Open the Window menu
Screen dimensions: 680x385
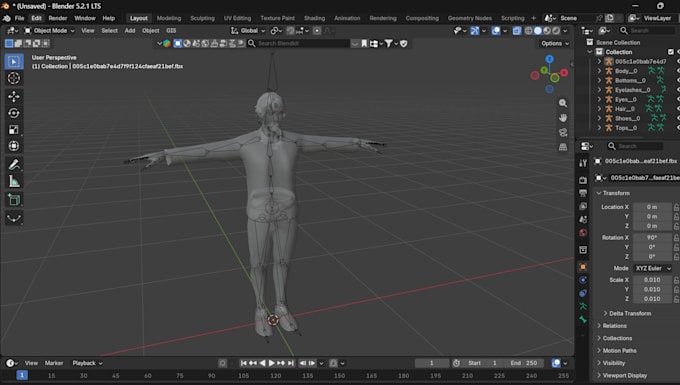point(85,18)
